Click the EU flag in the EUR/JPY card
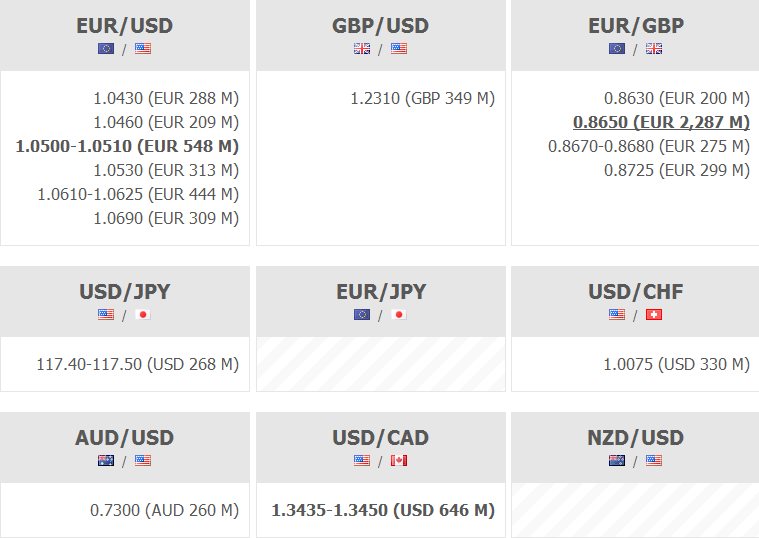 (362, 315)
